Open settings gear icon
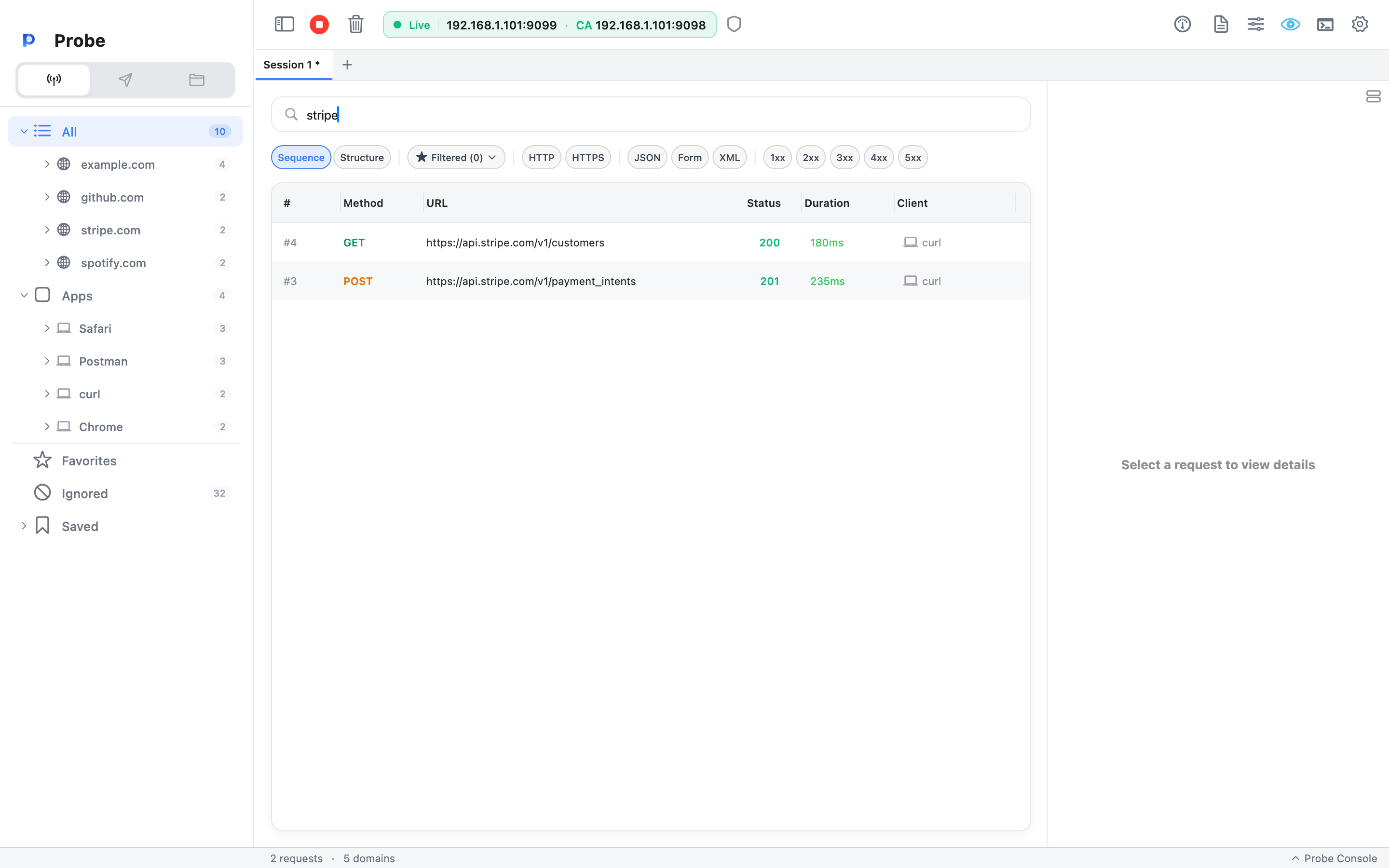 coord(1360,24)
